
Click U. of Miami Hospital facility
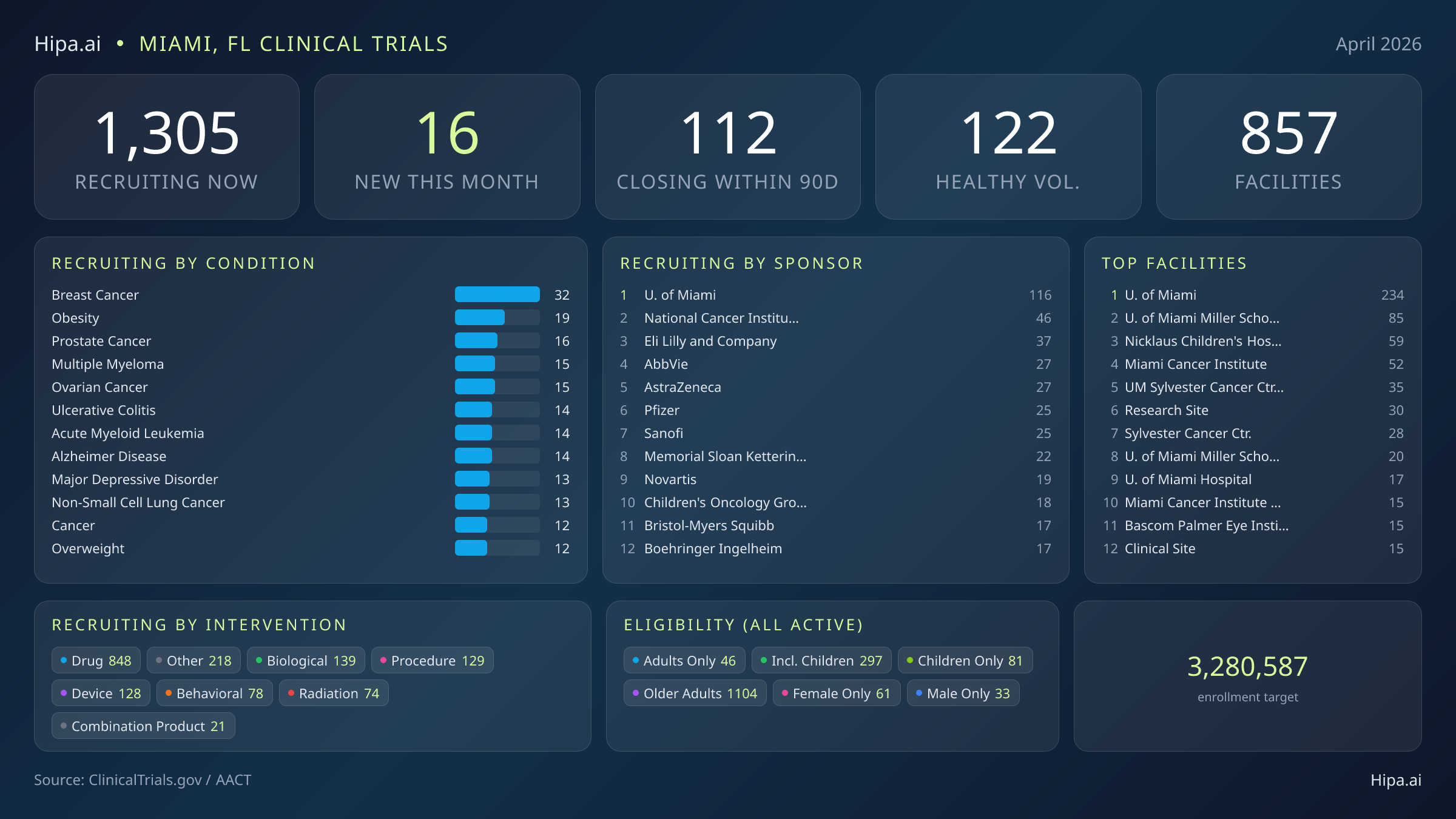[1253, 479]
